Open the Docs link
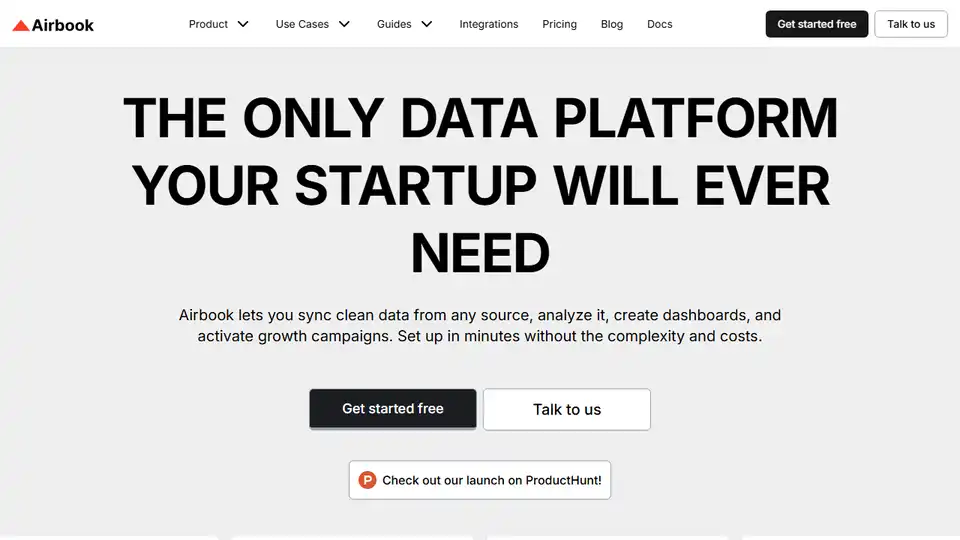This screenshot has width=960, height=540. tap(660, 24)
